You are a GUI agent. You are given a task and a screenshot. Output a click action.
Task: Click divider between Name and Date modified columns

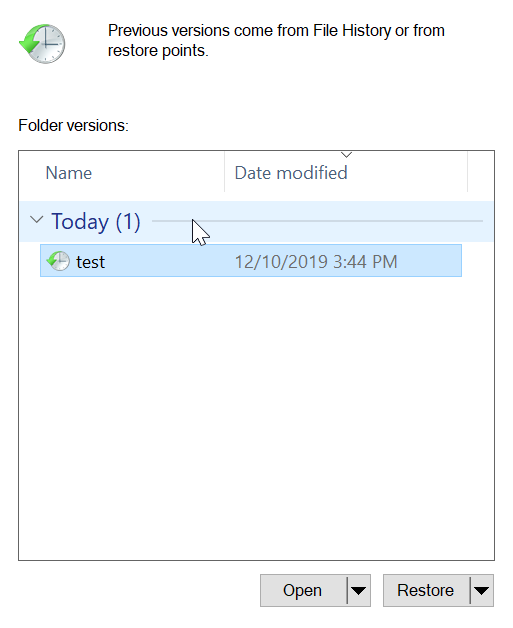225,172
